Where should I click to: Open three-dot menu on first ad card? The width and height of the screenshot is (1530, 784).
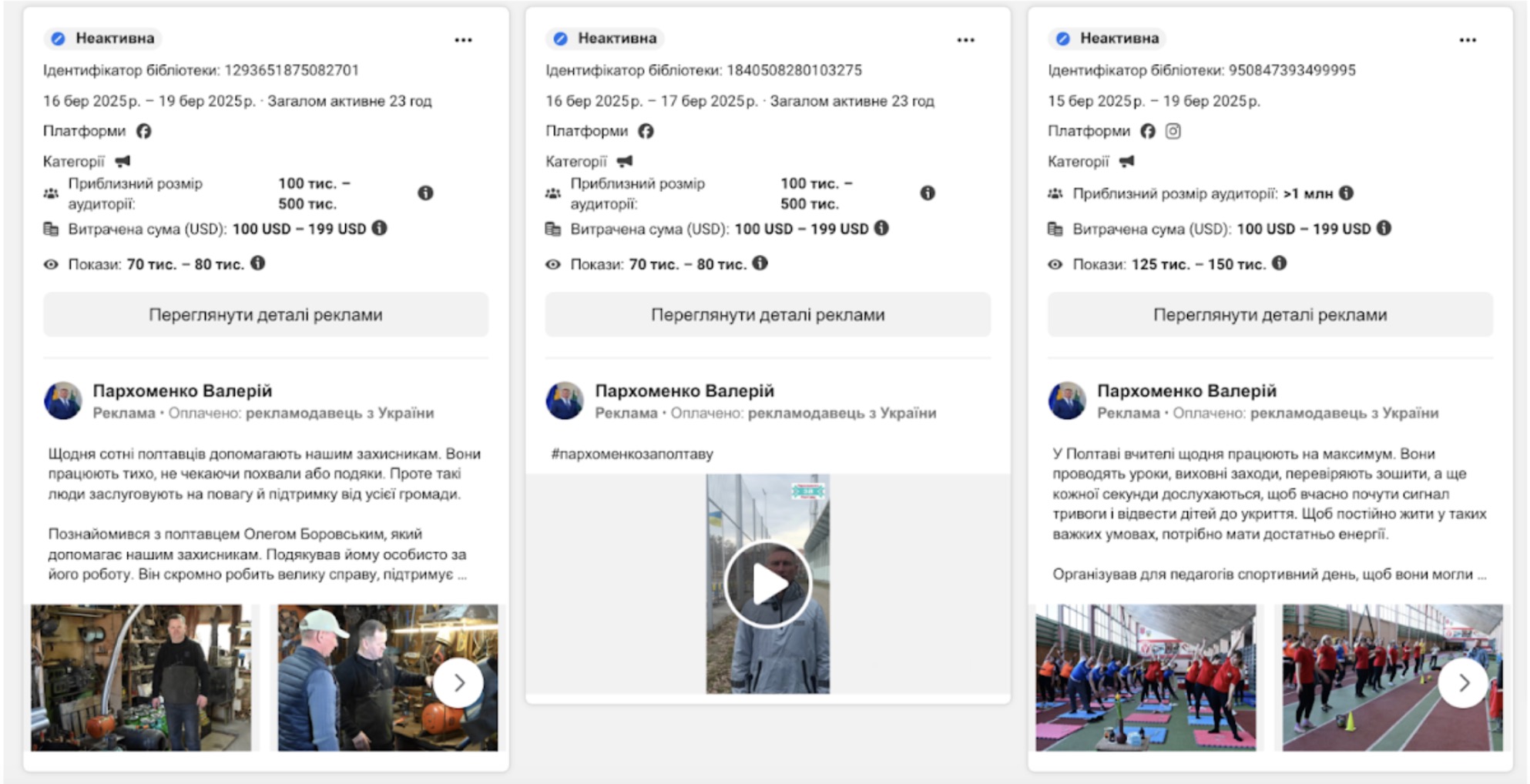click(463, 40)
